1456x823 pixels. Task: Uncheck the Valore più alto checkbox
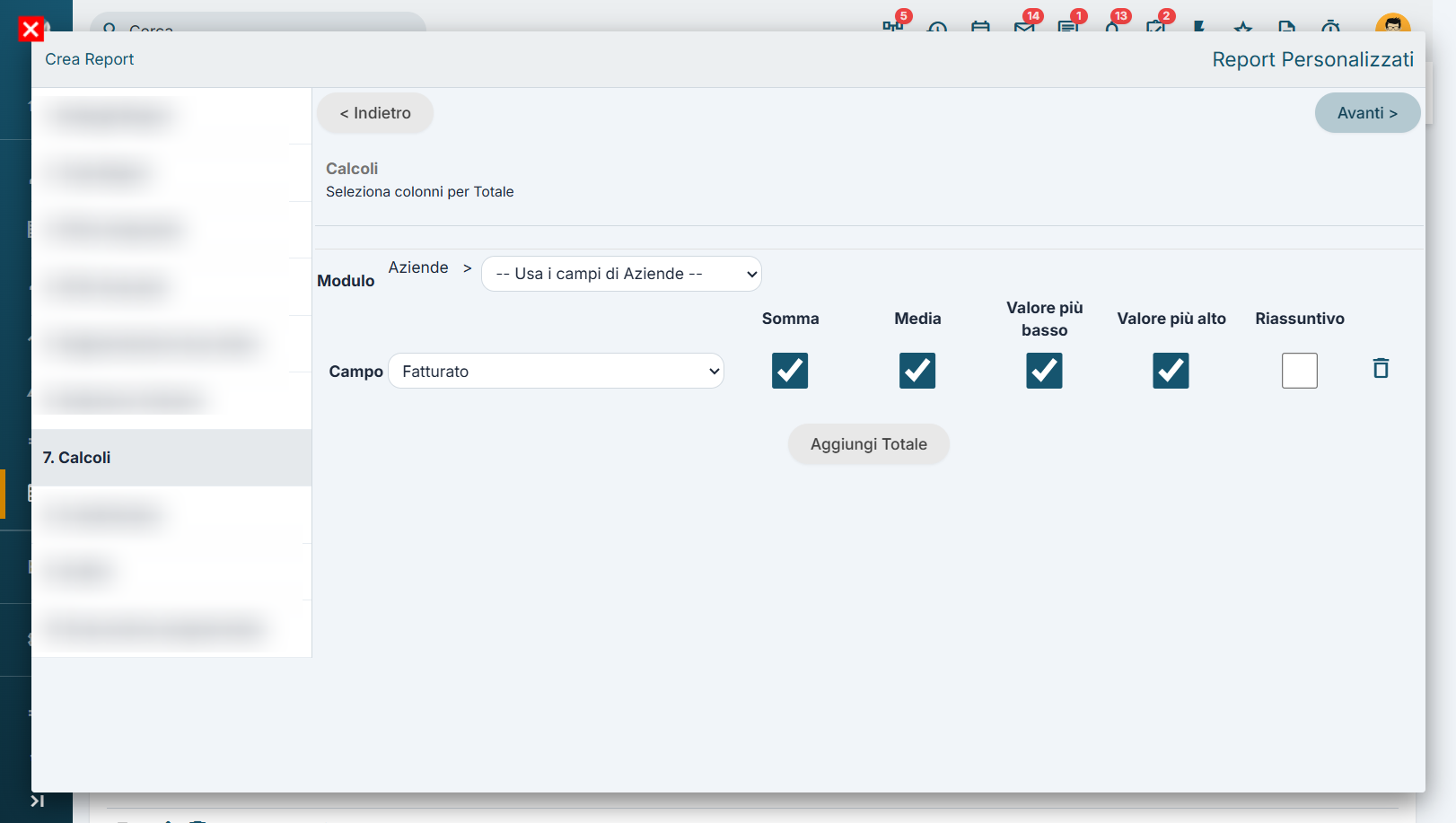click(x=1171, y=371)
